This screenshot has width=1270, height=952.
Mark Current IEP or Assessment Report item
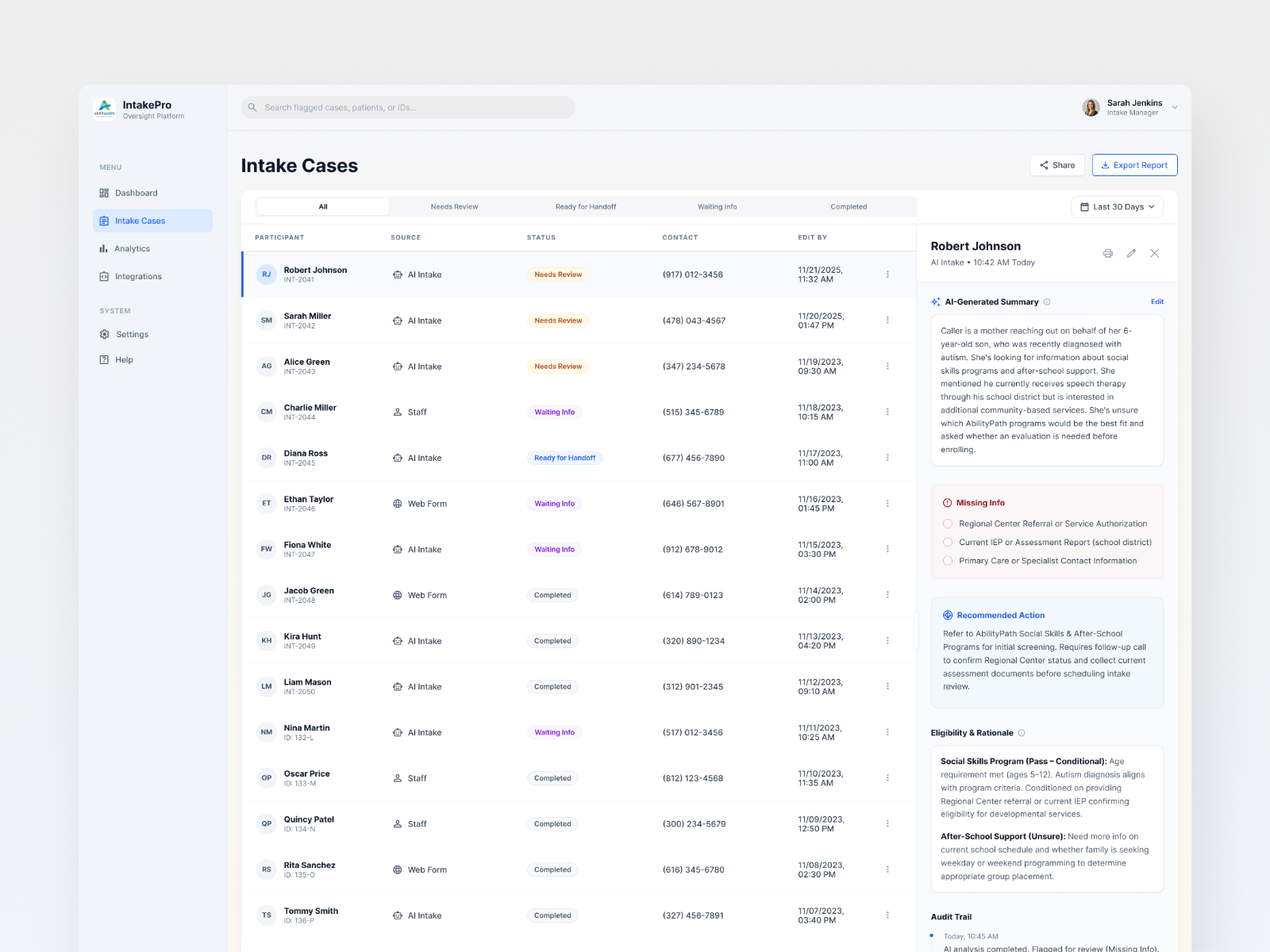tap(948, 542)
